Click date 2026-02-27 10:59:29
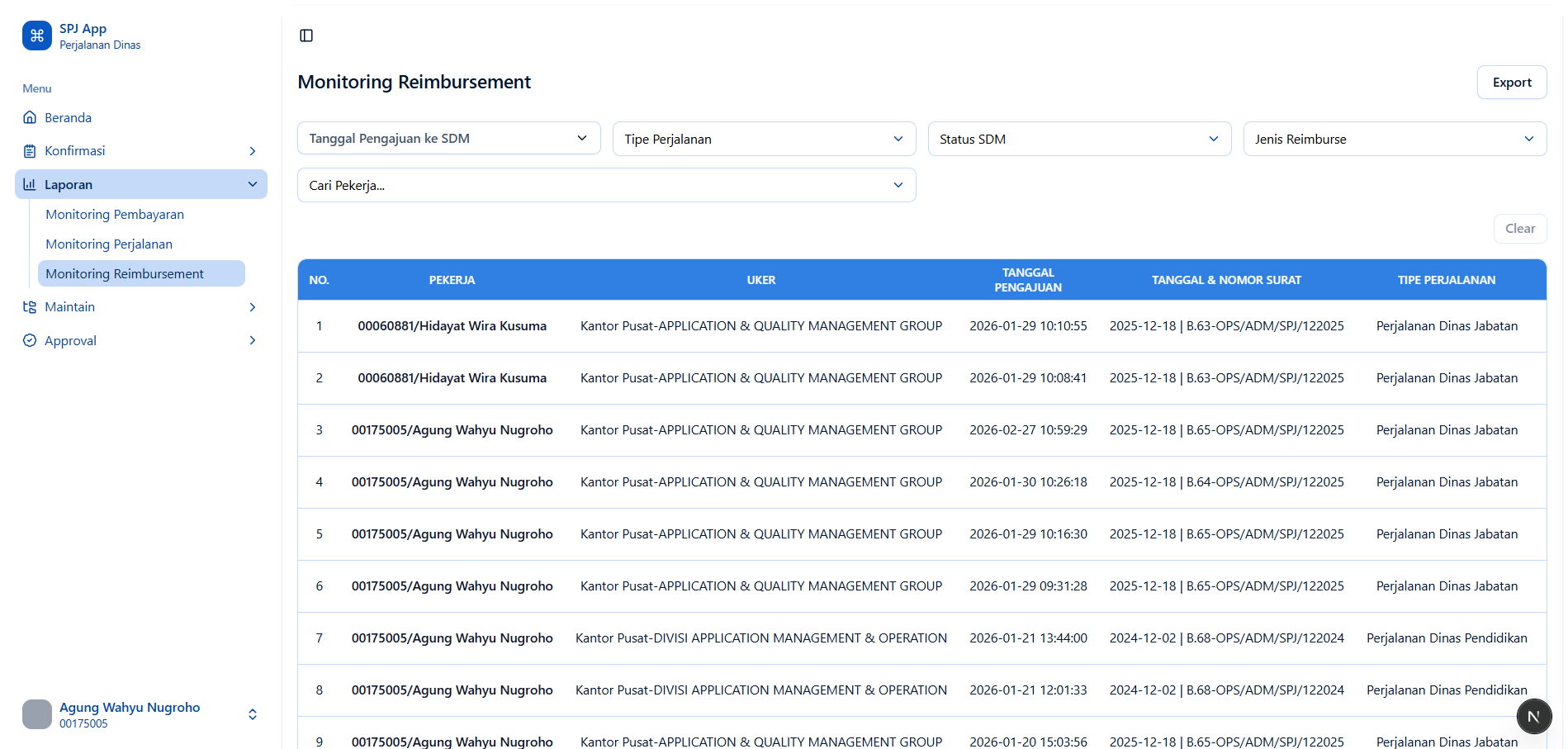Viewport: 1568px width, 749px height. point(1028,430)
